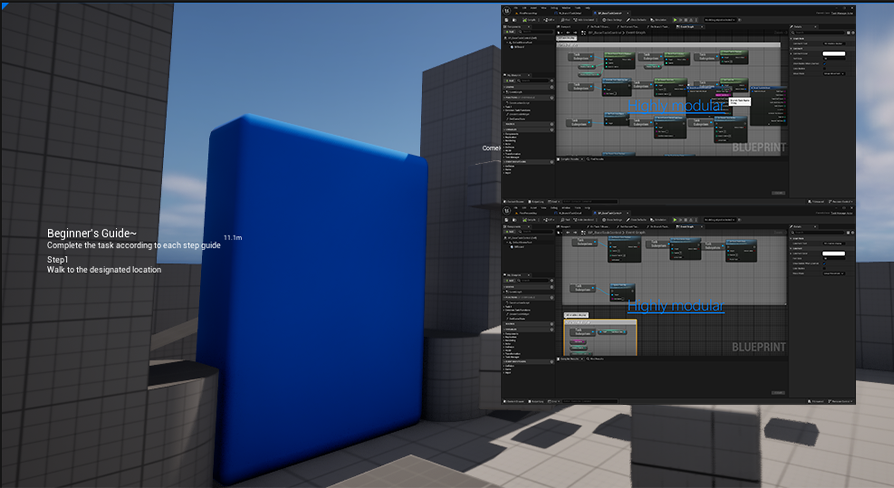
Task: Click Content Drawer in upper editor status bar
Action: (515, 202)
